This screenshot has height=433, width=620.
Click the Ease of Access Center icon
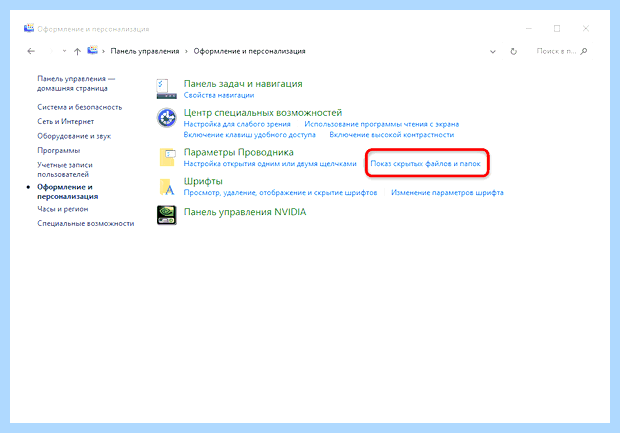(166, 118)
